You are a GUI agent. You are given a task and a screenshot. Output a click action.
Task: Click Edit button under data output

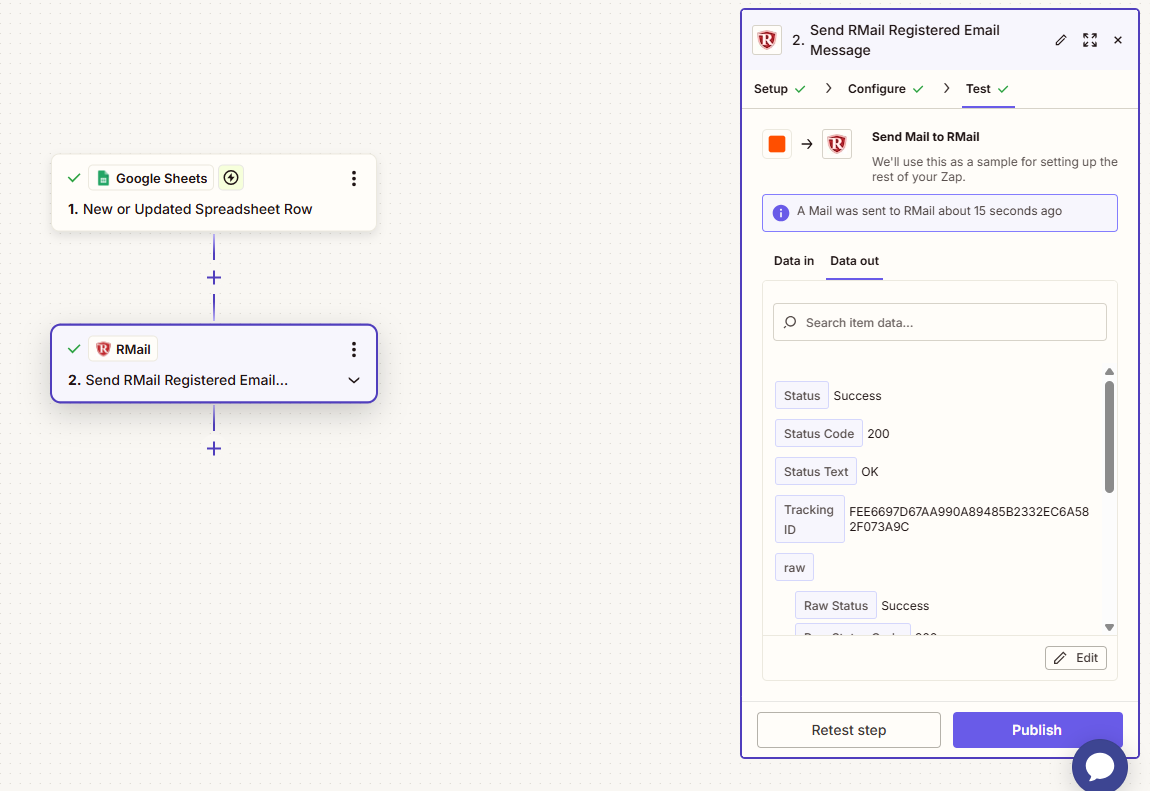[x=1076, y=658]
